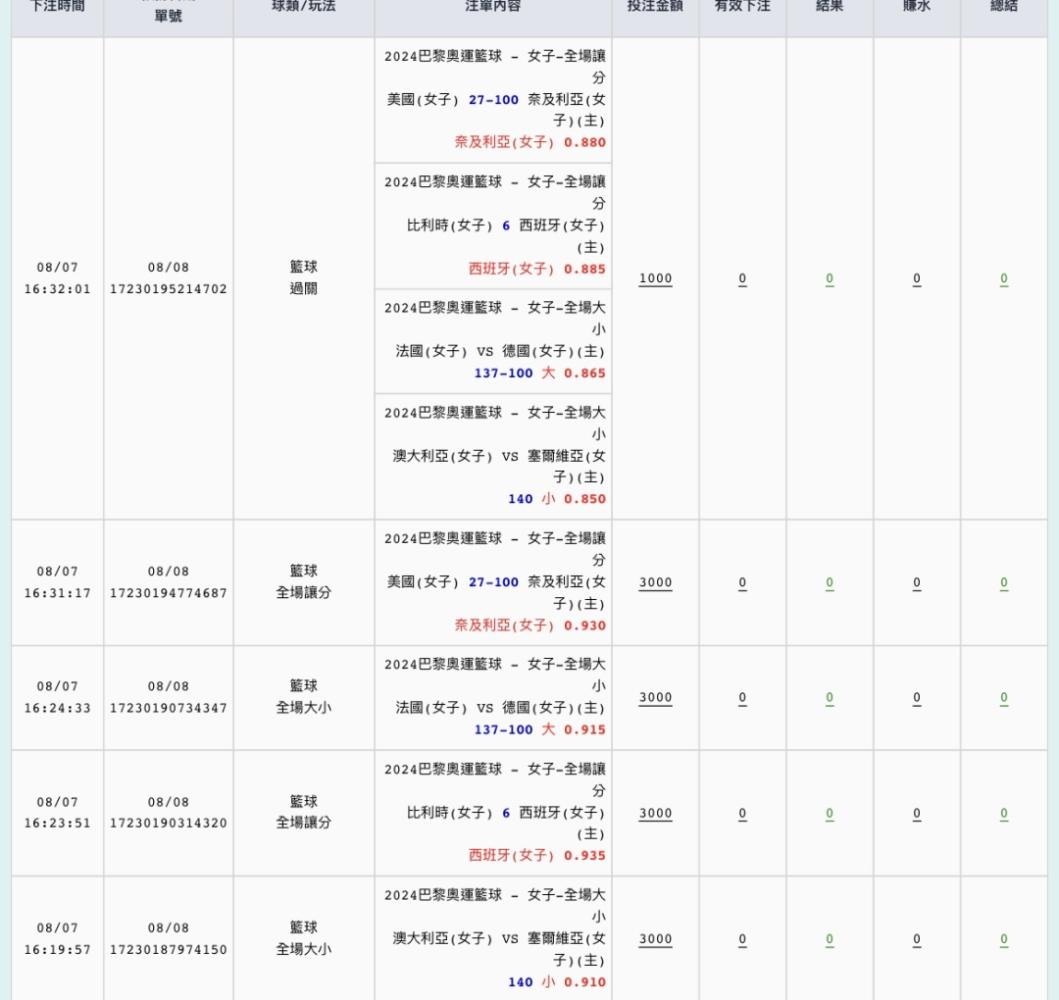Open 有效下注 value 0 in the parlay row
Image resolution: width=1059 pixels, height=1000 pixels.
[742, 278]
